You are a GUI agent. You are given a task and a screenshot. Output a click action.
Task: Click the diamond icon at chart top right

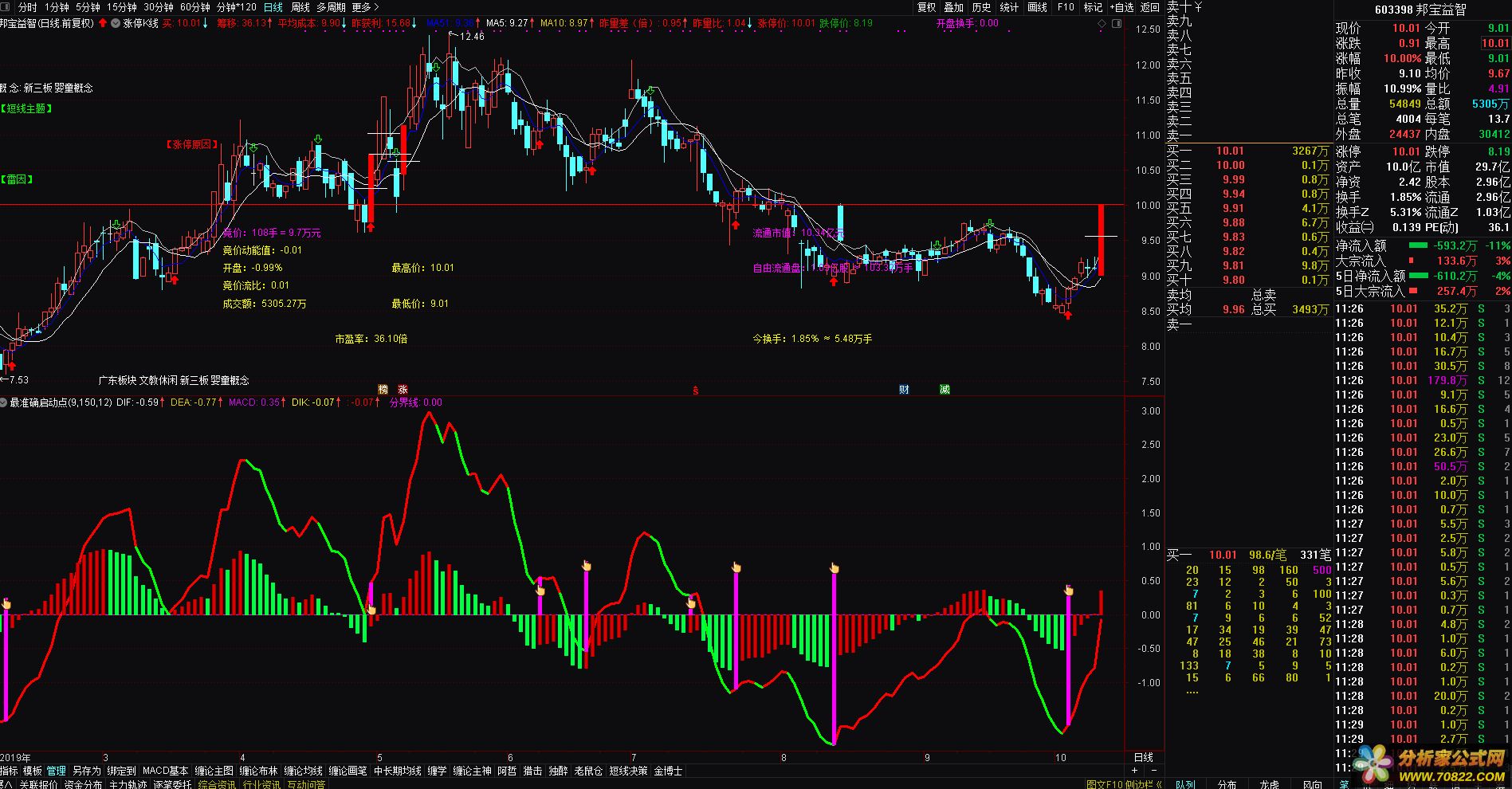pos(1102,24)
